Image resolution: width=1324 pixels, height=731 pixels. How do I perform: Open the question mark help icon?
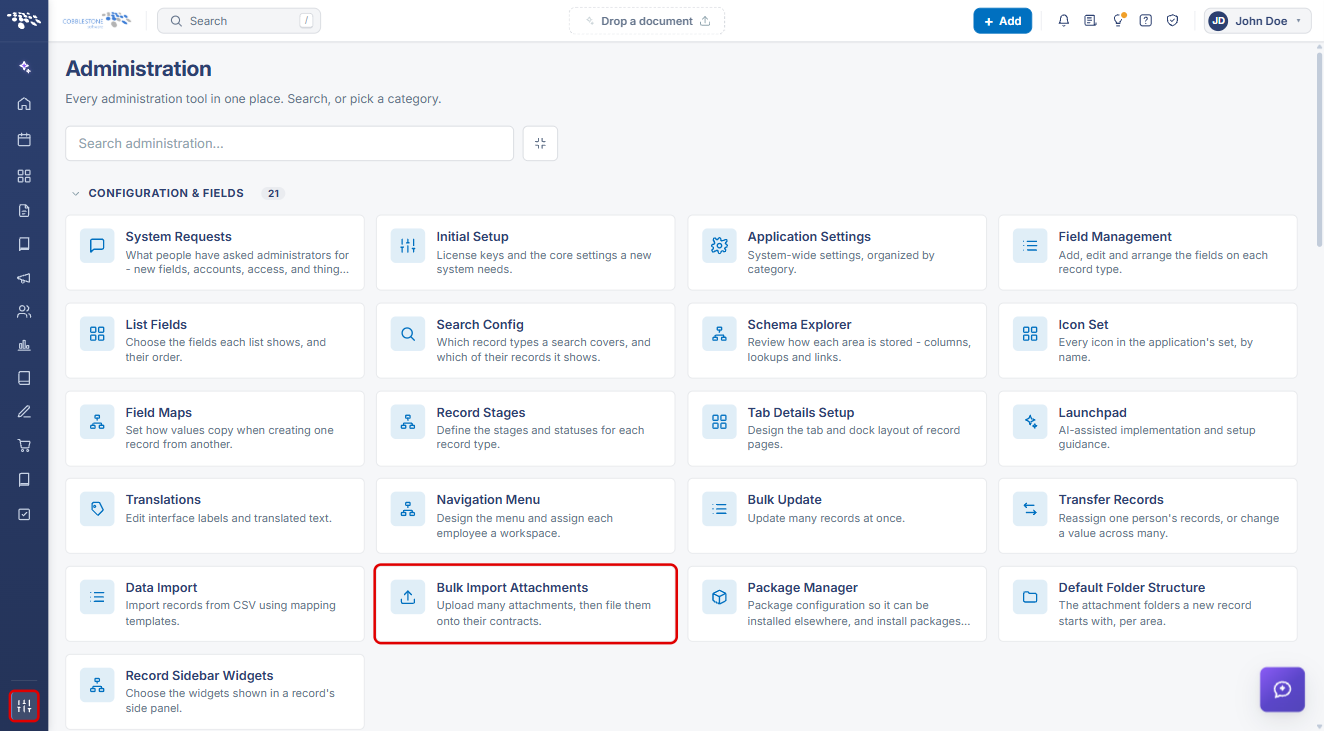coord(1146,21)
